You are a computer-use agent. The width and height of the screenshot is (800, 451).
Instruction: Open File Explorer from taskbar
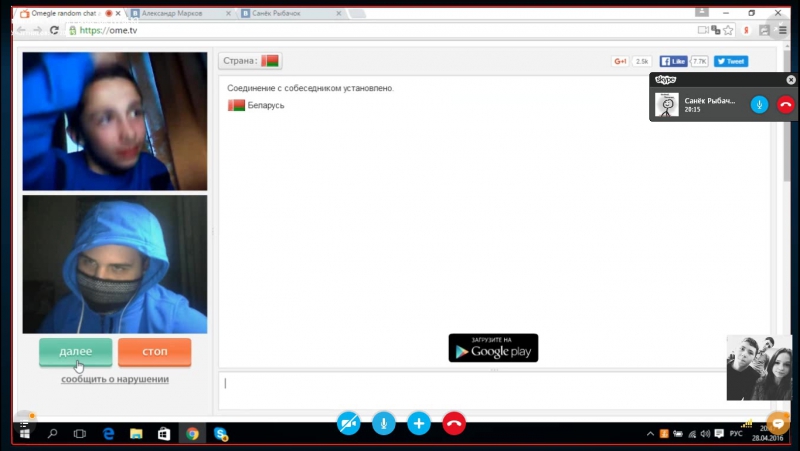136,434
